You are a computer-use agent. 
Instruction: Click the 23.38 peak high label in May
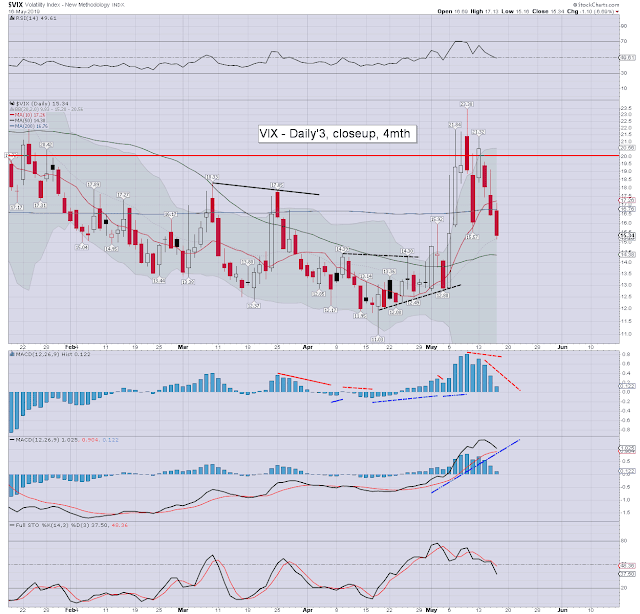[467, 104]
